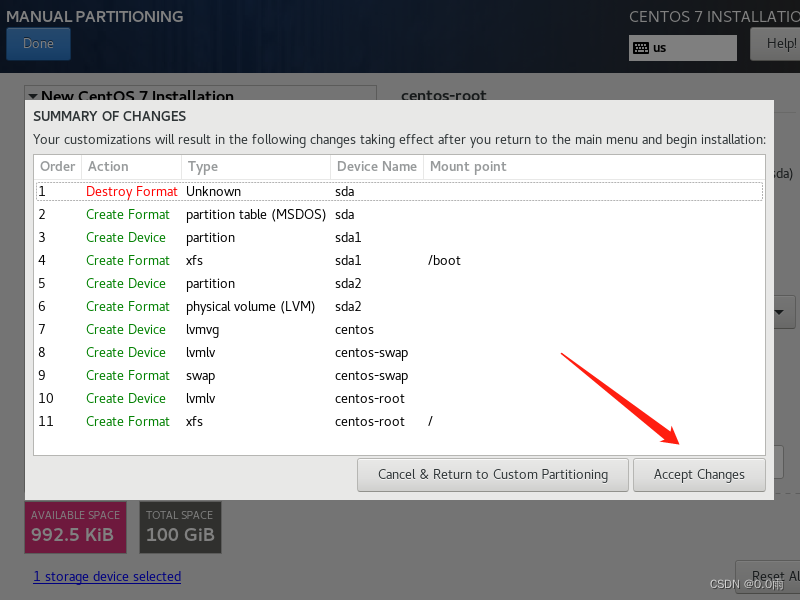Screen dimensions: 800x600
Task: Select the Create Device lvmlv centos-swap row
Action: click(x=399, y=352)
